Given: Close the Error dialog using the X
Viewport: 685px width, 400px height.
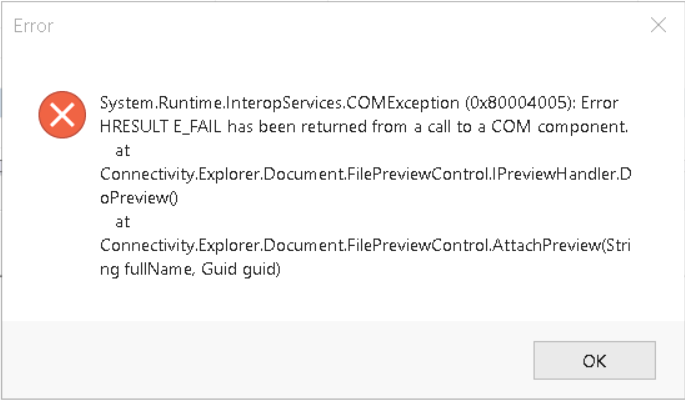Looking at the screenshot, I should click(658, 26).
